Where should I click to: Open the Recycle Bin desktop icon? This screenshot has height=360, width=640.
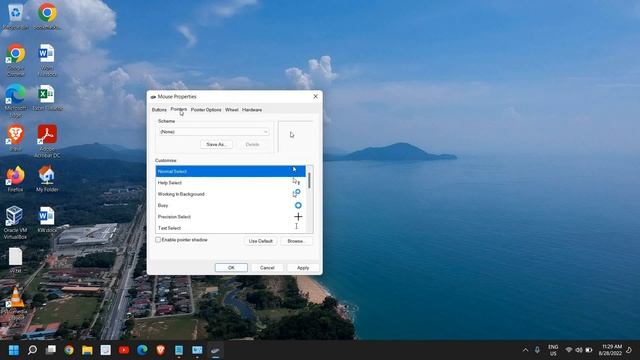(16, 16)
